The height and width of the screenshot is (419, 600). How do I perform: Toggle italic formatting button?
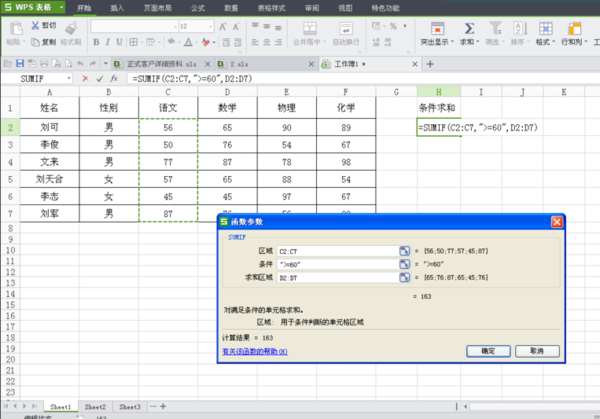108,42
